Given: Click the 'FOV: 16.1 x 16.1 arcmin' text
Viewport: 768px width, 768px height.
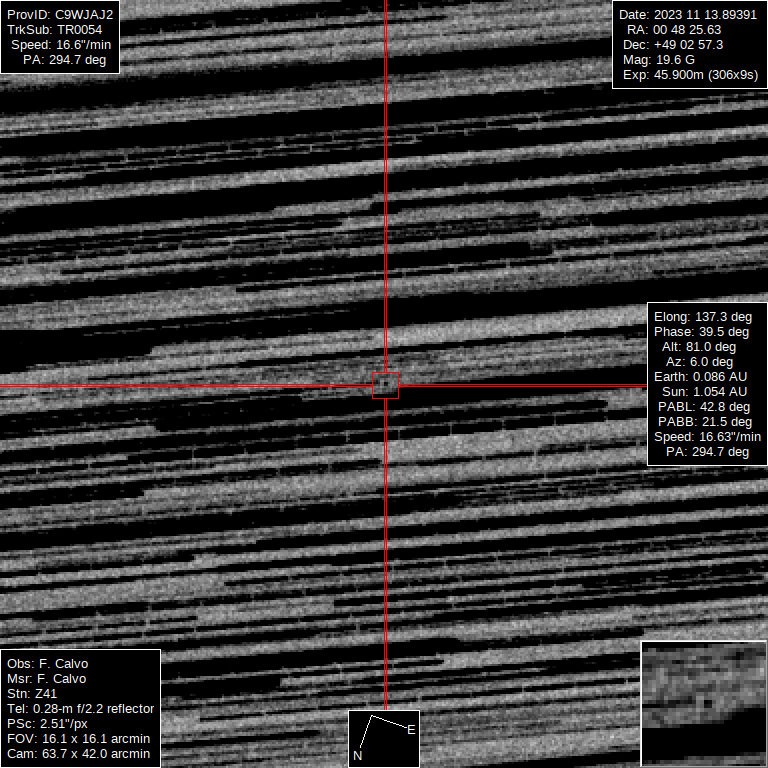Looking at the screenshot, I should click(78, 739).
